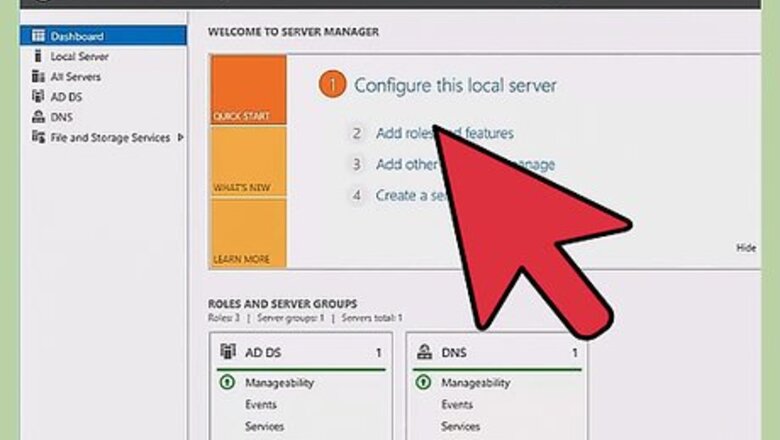Hide the welcome tile
Screen dimensions: 780x440
[x=746, y=248]
